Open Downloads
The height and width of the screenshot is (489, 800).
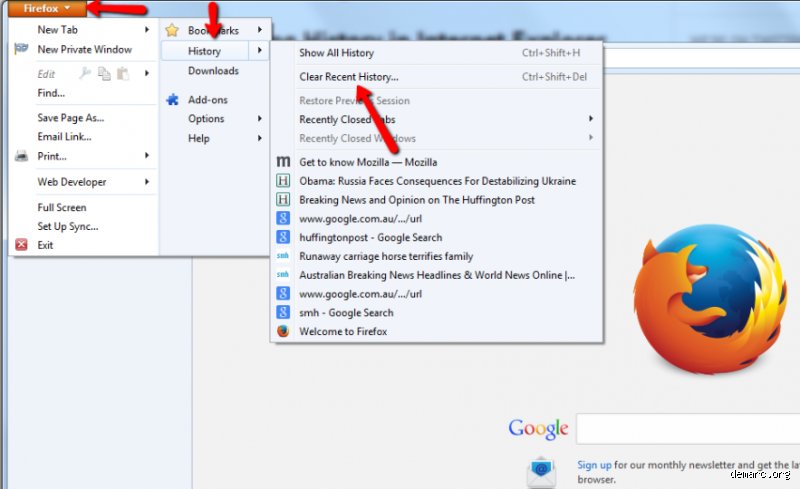pyautogui.click(x=213, y=70)
